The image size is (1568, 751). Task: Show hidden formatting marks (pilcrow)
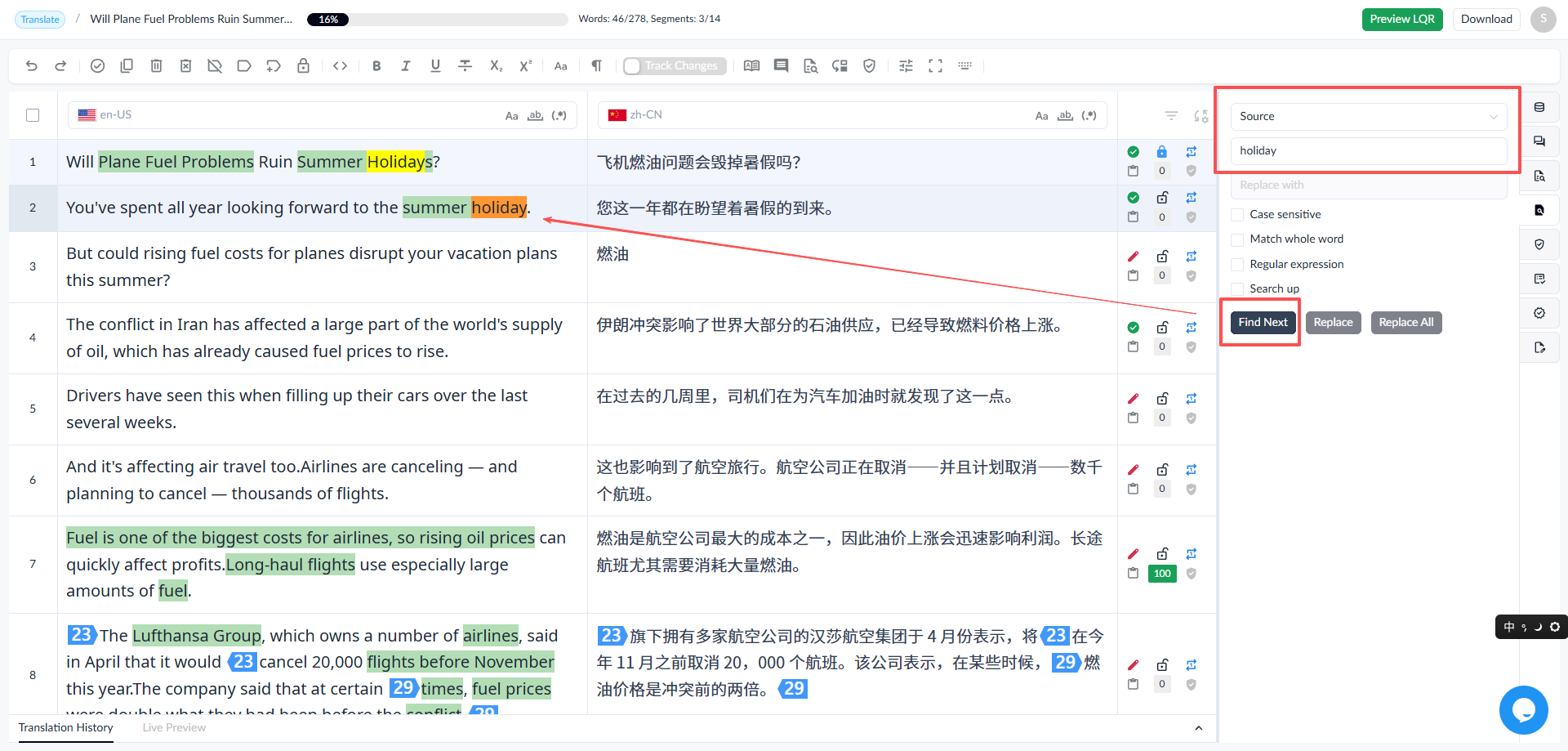tap(596, 66)
